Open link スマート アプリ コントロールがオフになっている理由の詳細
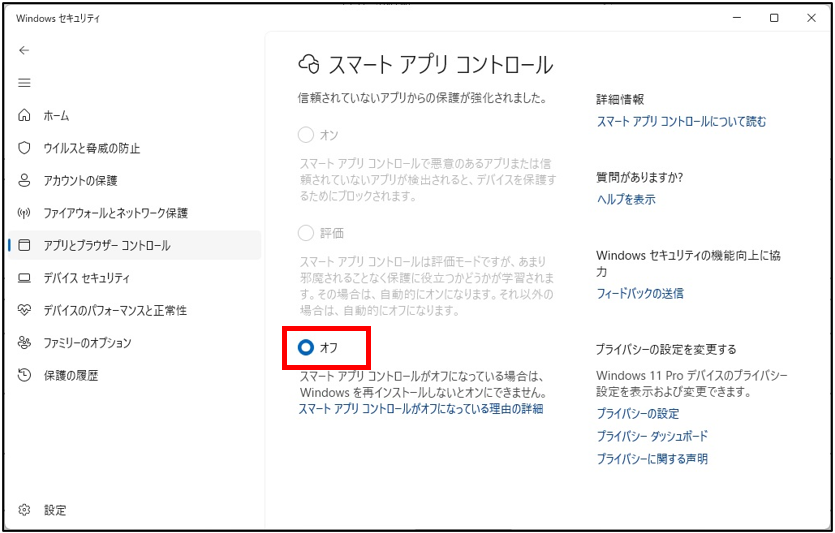Screen dimensions: 835x533 tap(420, 409)
